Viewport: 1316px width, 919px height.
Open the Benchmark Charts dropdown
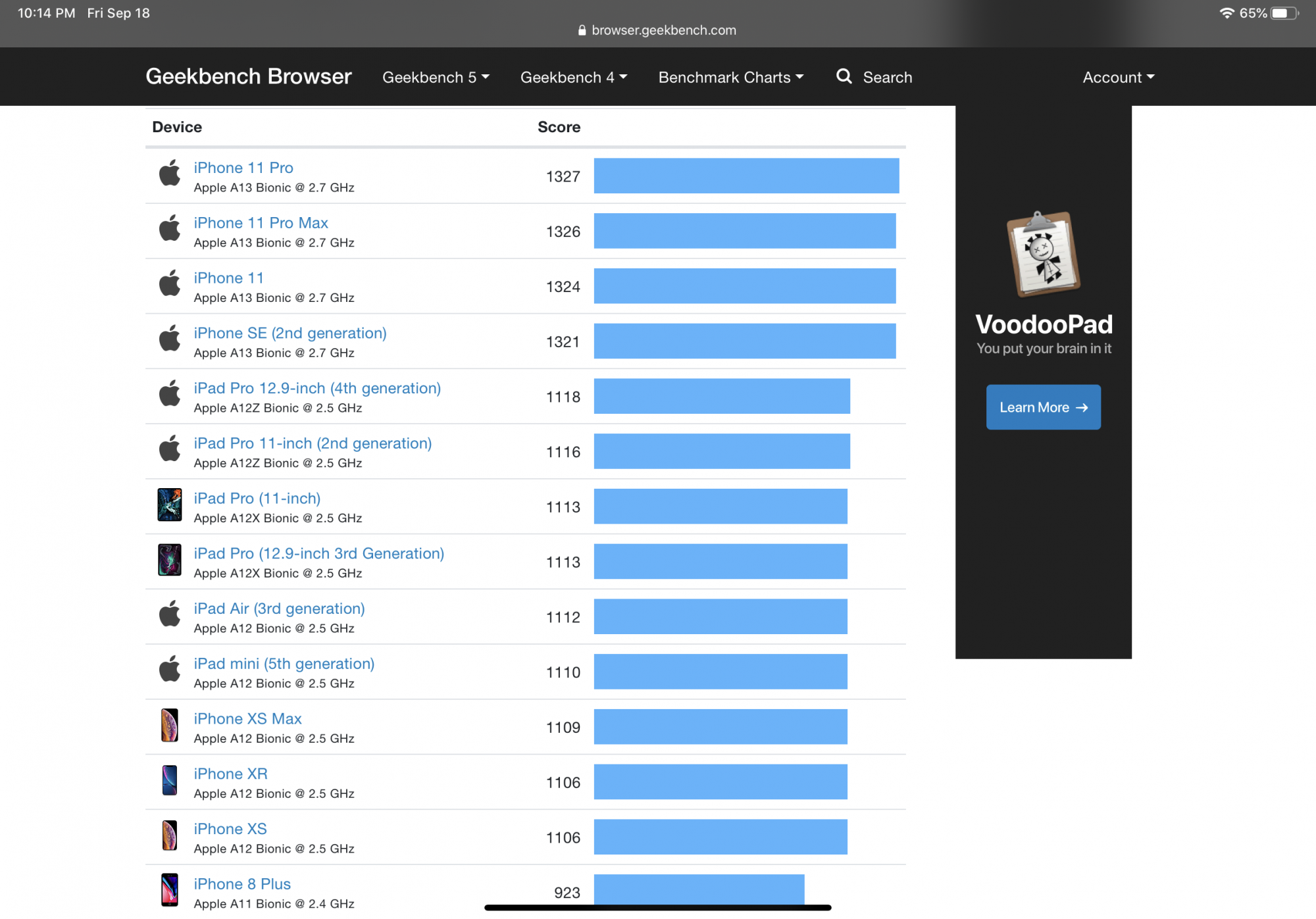pyautogui.click(x=730, y=77)
